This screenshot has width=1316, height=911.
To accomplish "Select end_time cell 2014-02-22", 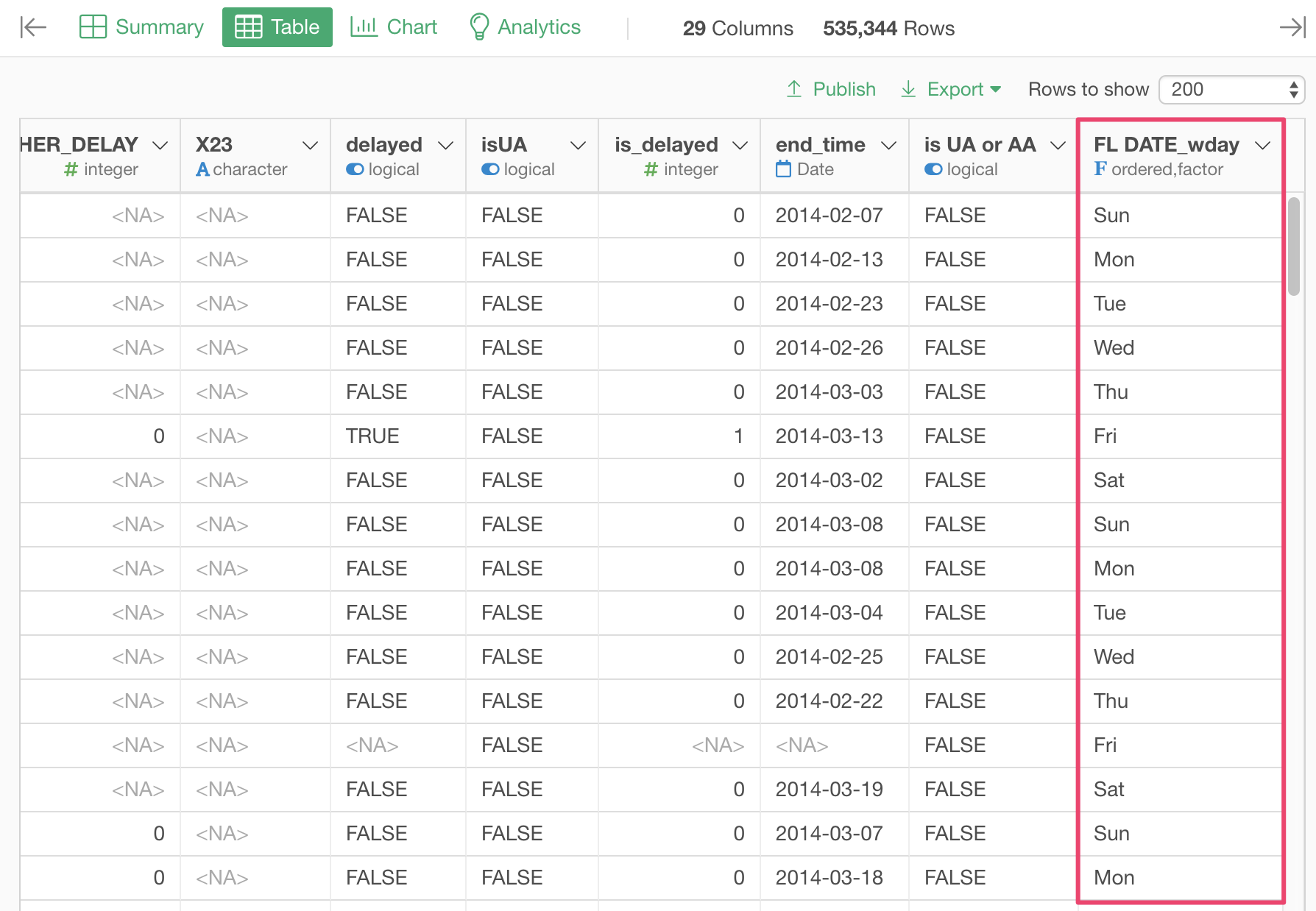I will (835, 701).
